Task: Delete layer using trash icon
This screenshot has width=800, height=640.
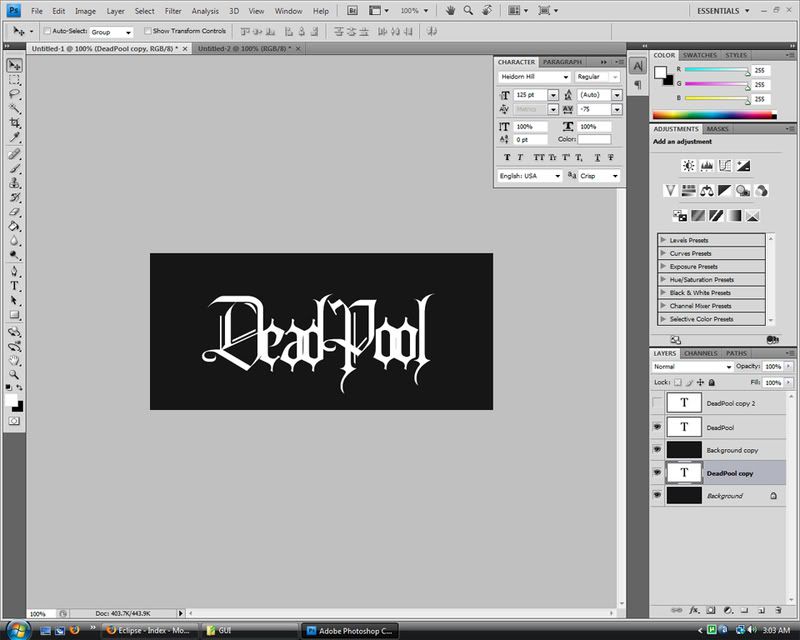Action: click(x=779, y=610)
